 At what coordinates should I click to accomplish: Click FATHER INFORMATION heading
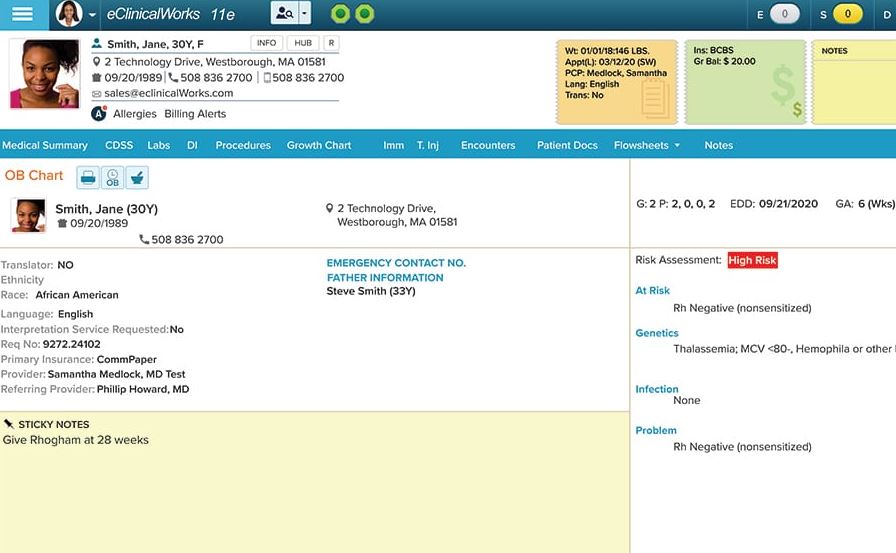click(385, 278)
